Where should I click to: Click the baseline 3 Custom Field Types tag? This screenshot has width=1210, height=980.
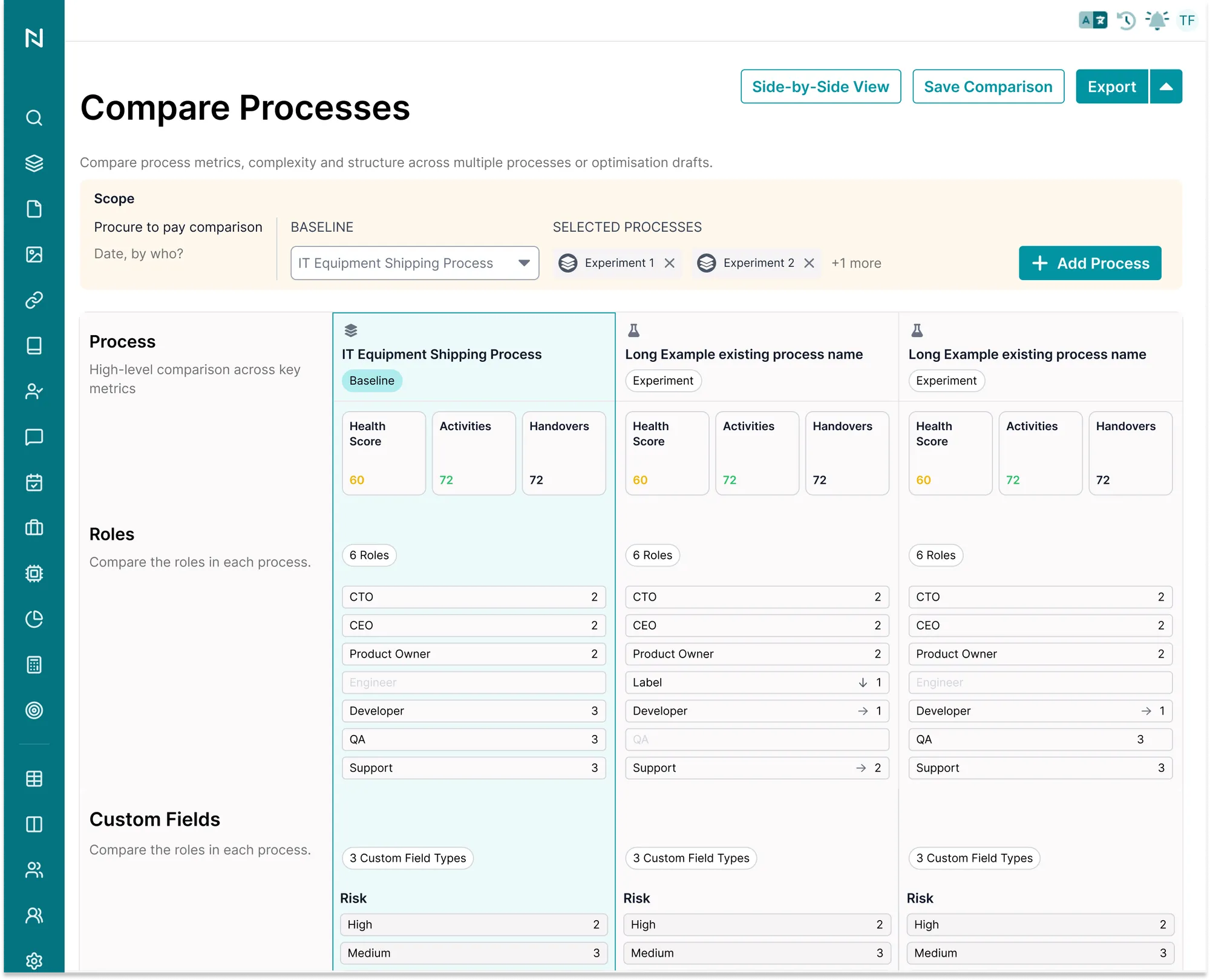pos(408,858)
